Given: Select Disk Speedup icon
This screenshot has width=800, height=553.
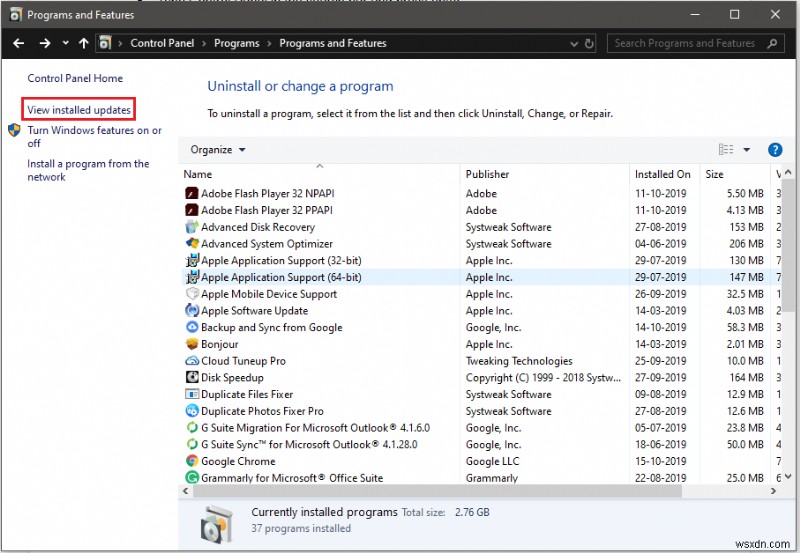Looking at the screenshot, I should pos(192,377).
